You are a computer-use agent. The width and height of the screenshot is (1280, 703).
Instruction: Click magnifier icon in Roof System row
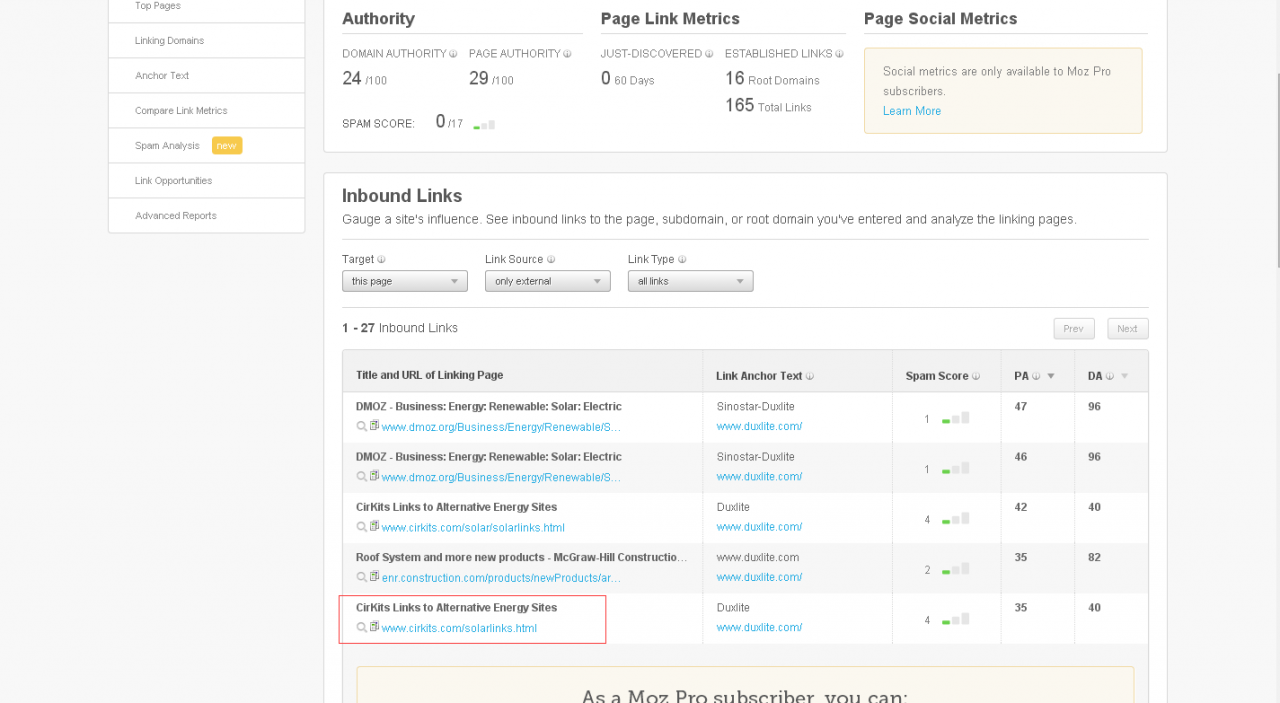click(x=362, y=577)
